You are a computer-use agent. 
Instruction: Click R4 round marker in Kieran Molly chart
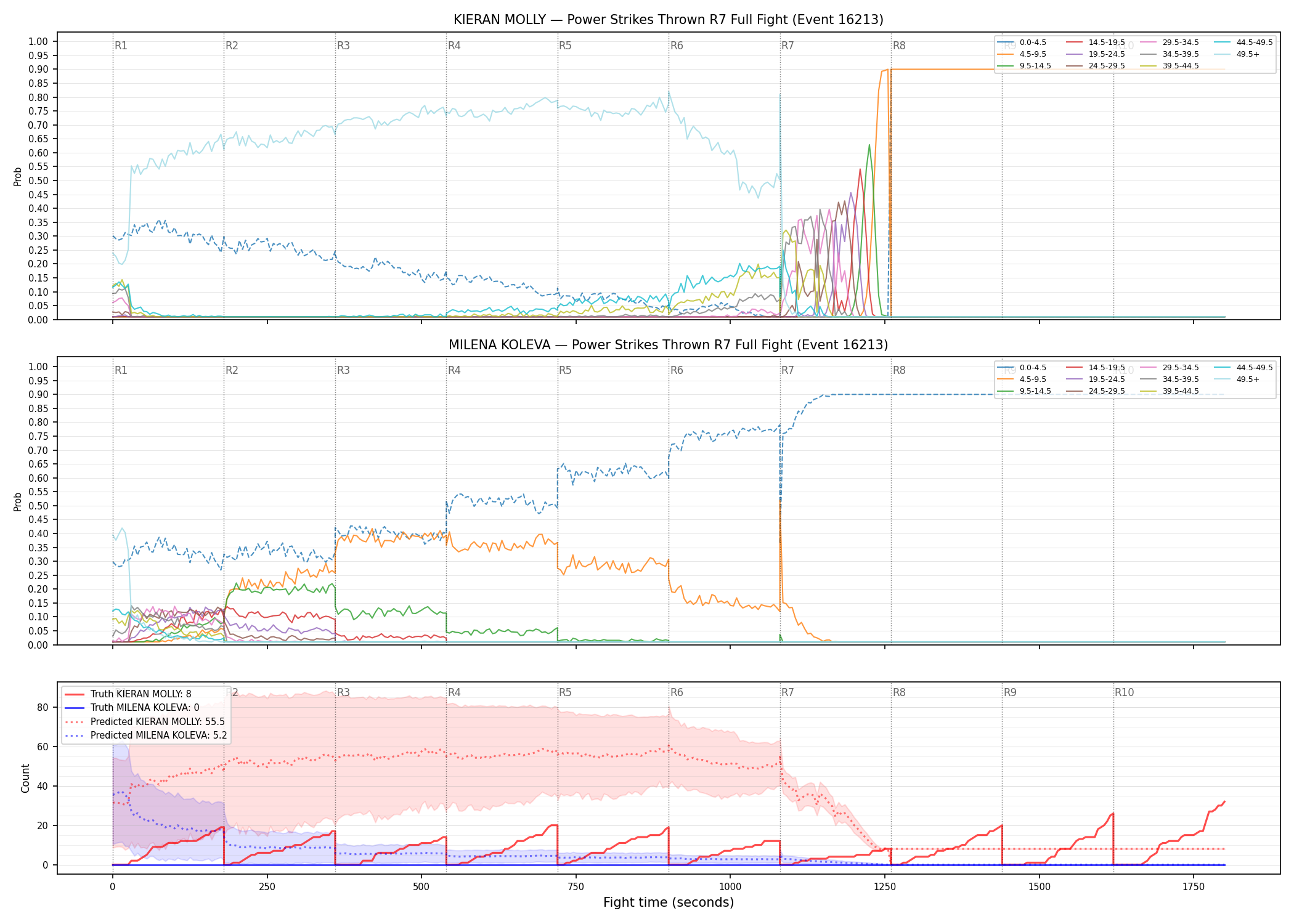pyautogui.click(x=454, y=46)
